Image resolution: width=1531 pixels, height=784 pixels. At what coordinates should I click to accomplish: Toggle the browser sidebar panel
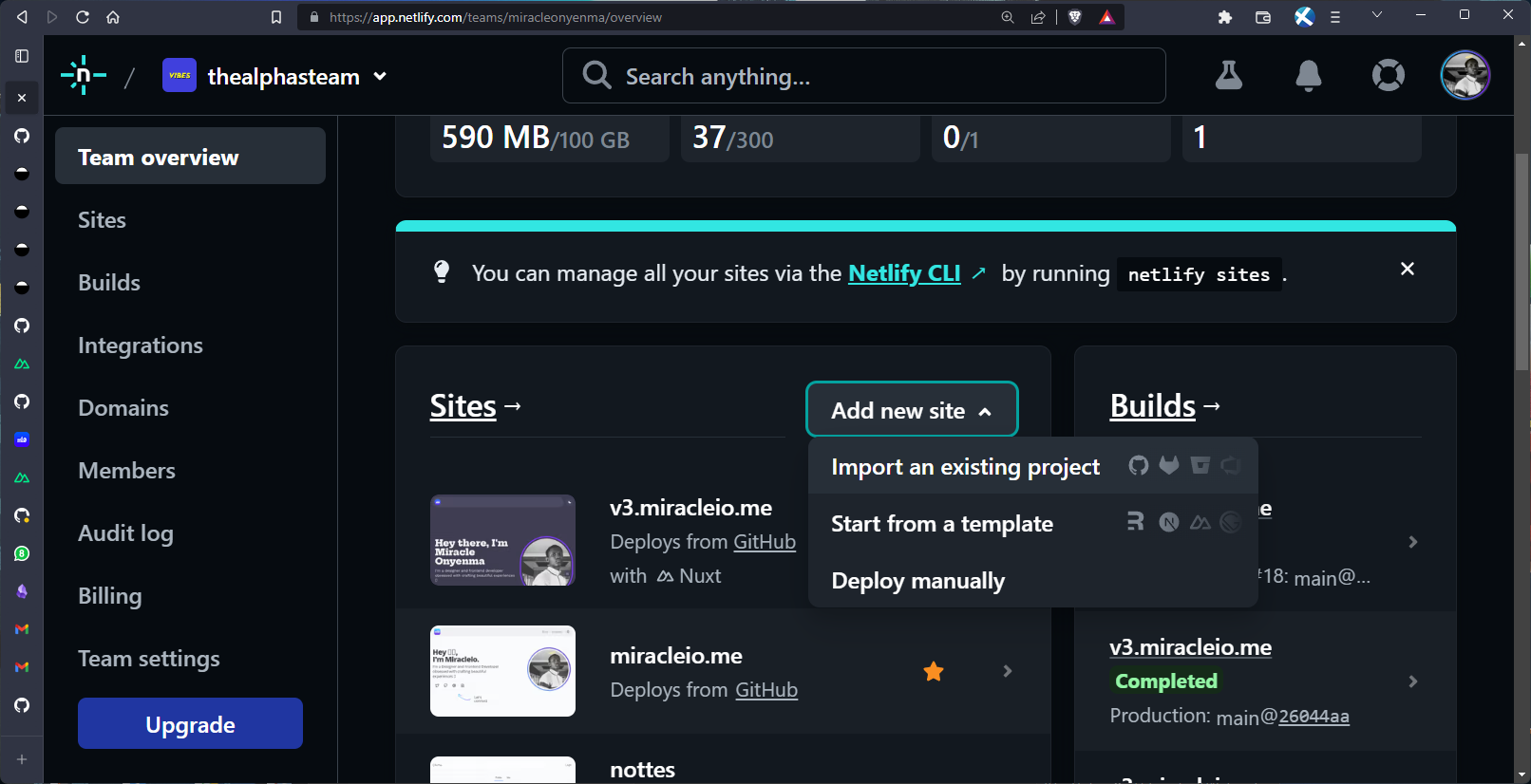pyautogui.click(x=22, y=56)
